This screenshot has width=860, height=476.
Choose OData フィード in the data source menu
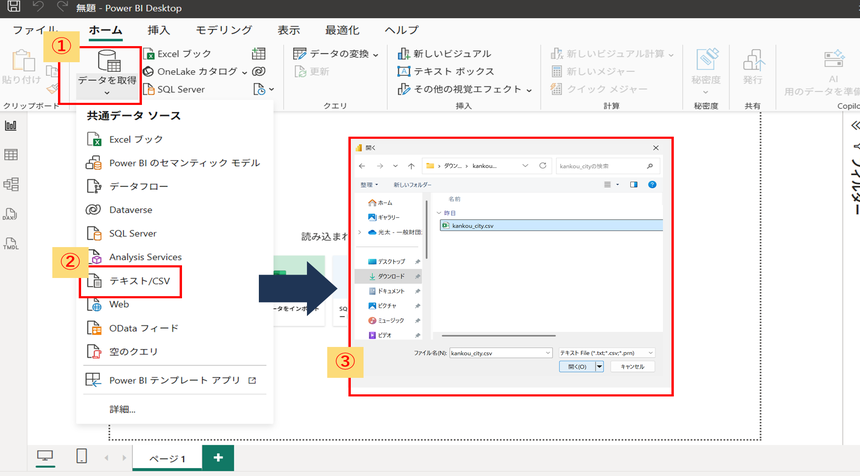tap(174, 328)
